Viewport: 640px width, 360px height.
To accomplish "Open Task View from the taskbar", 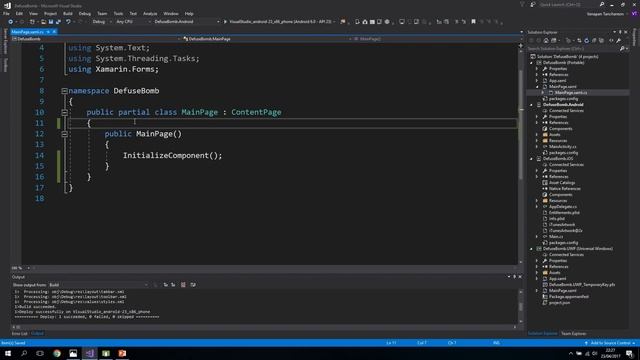I will (x=40, y=353).
